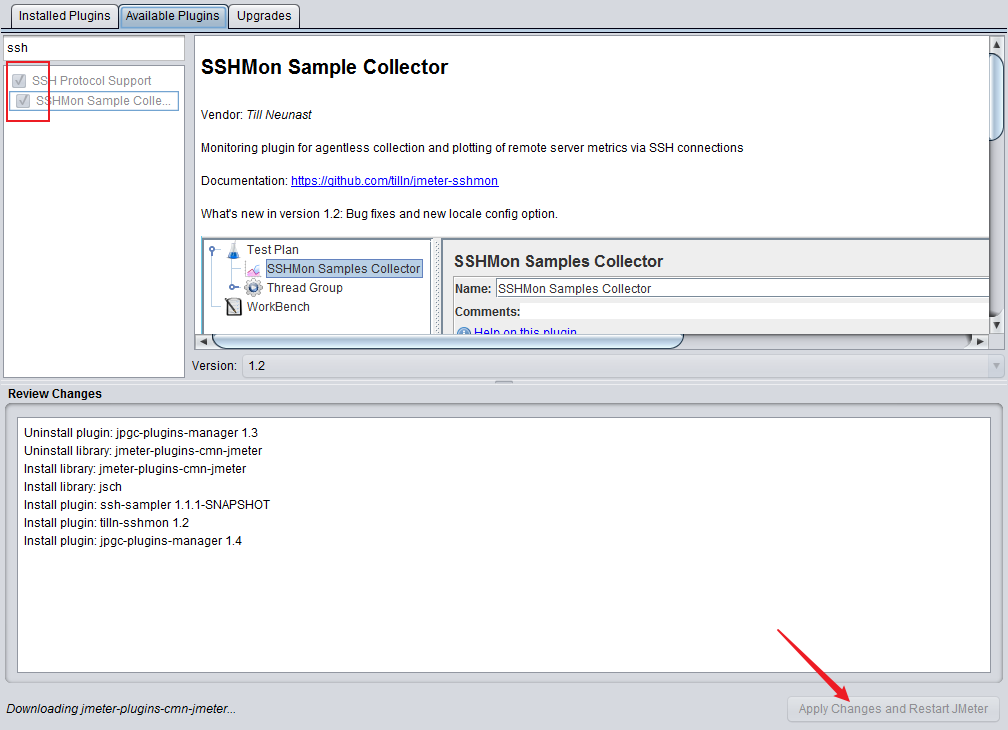Click 'Install plugin: jpgc-plugins-manager 1.4' line
The width and height of the screenshot is (1008, 730).
point(132,541)
